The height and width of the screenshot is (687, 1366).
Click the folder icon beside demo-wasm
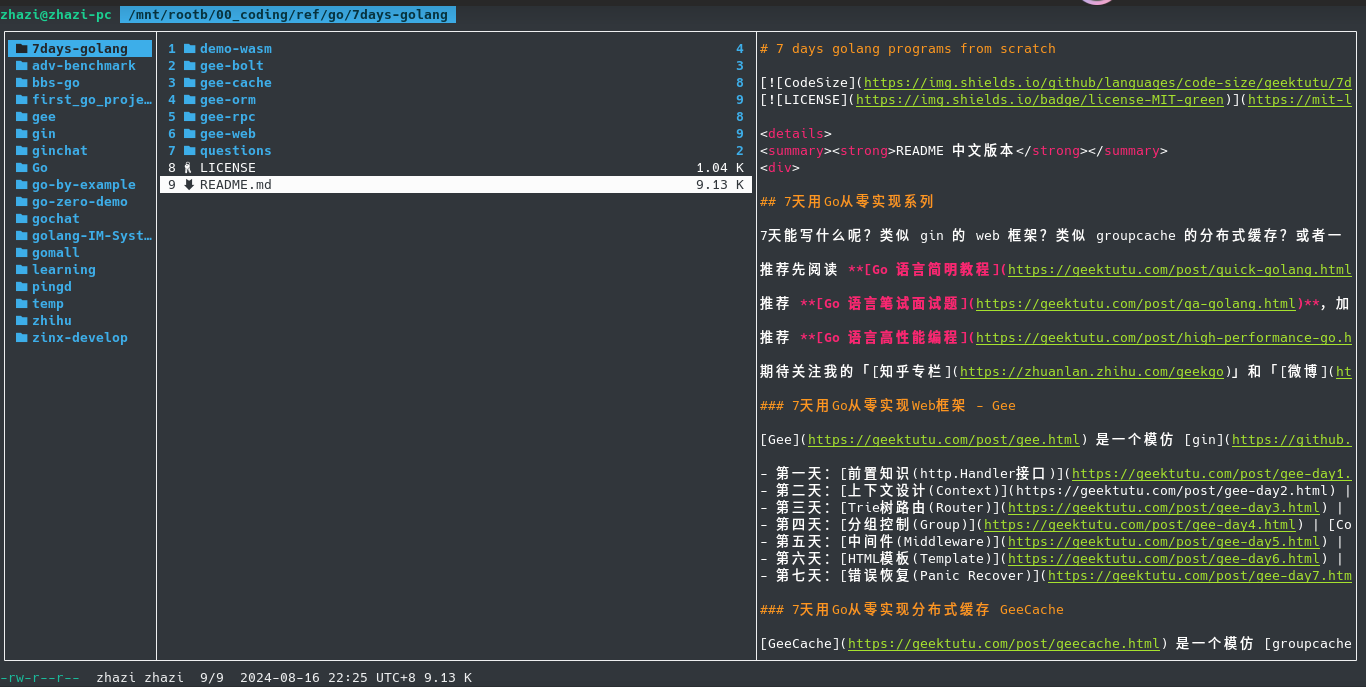pos(189,49)
